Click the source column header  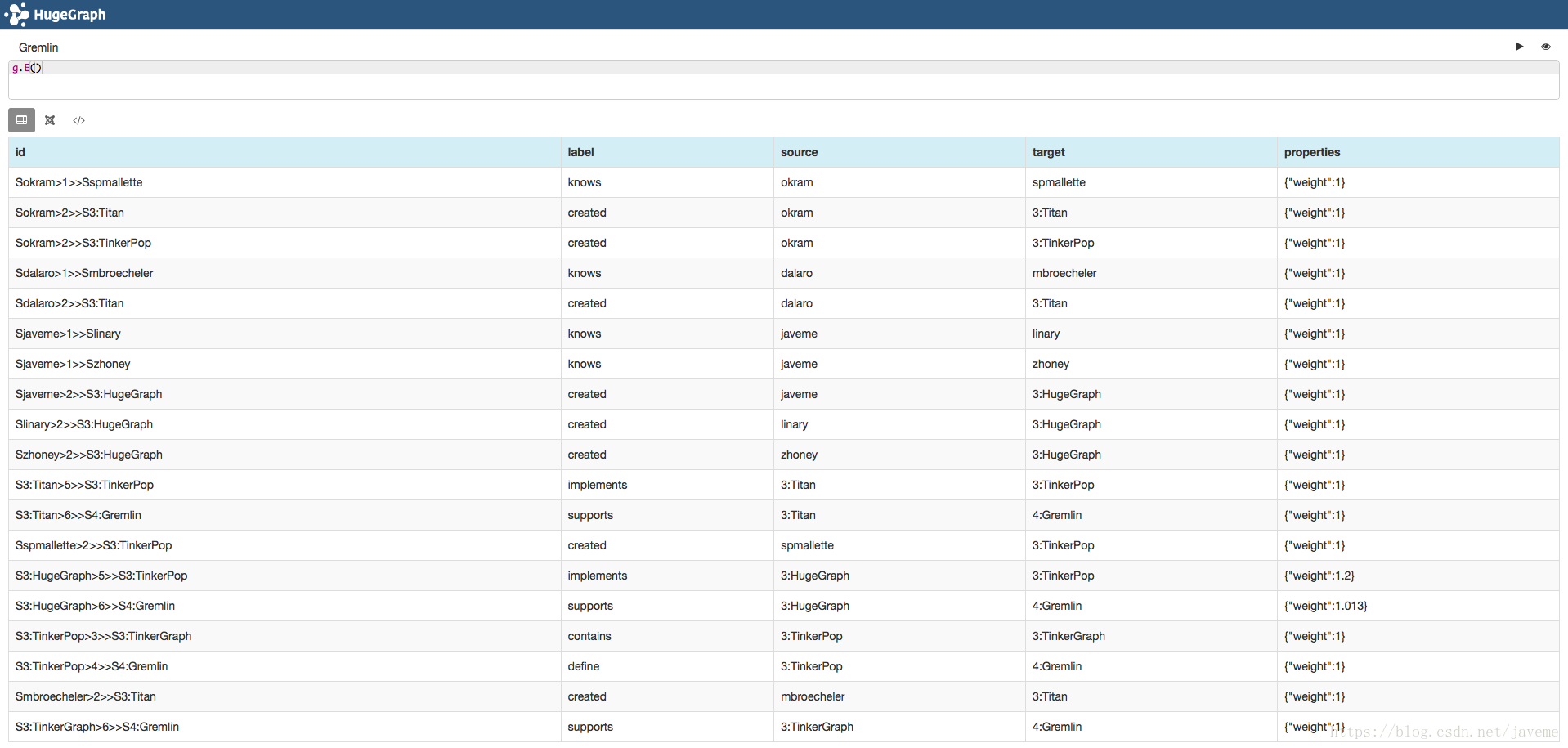[899, 152]
